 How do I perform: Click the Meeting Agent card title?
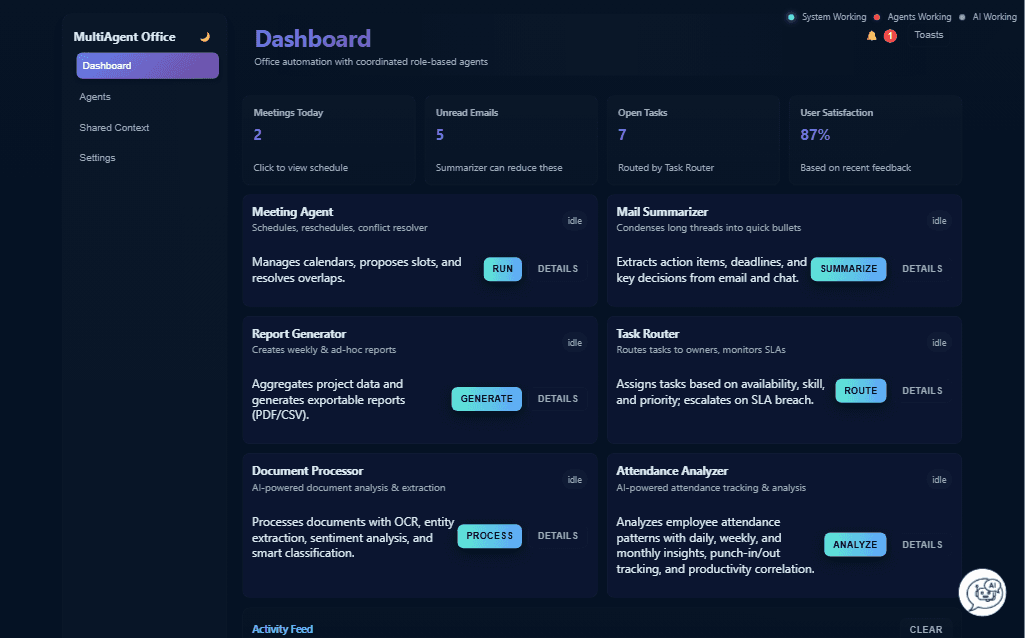point(292,212)
